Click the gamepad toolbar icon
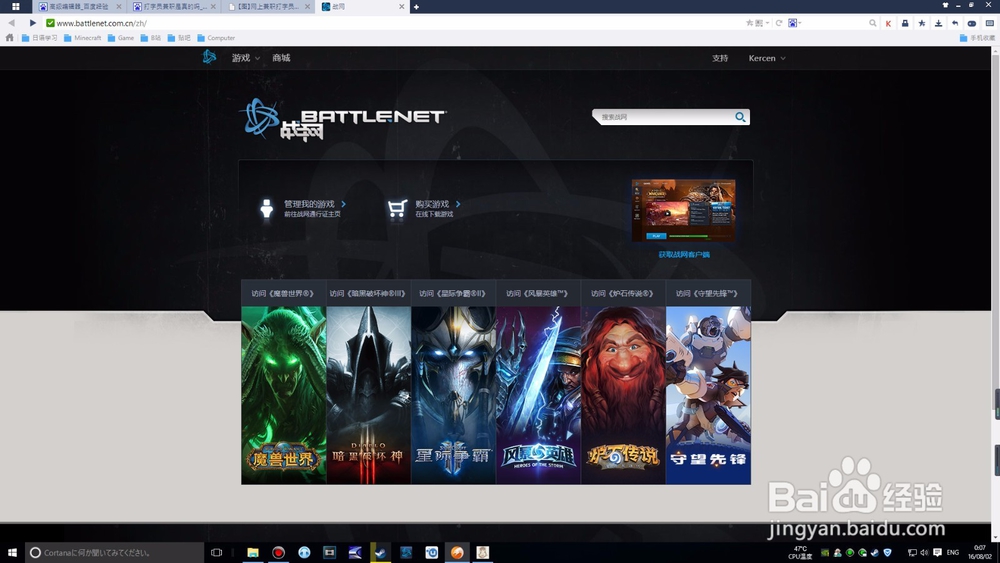The image size is (1000, 563). click(971, 23)
